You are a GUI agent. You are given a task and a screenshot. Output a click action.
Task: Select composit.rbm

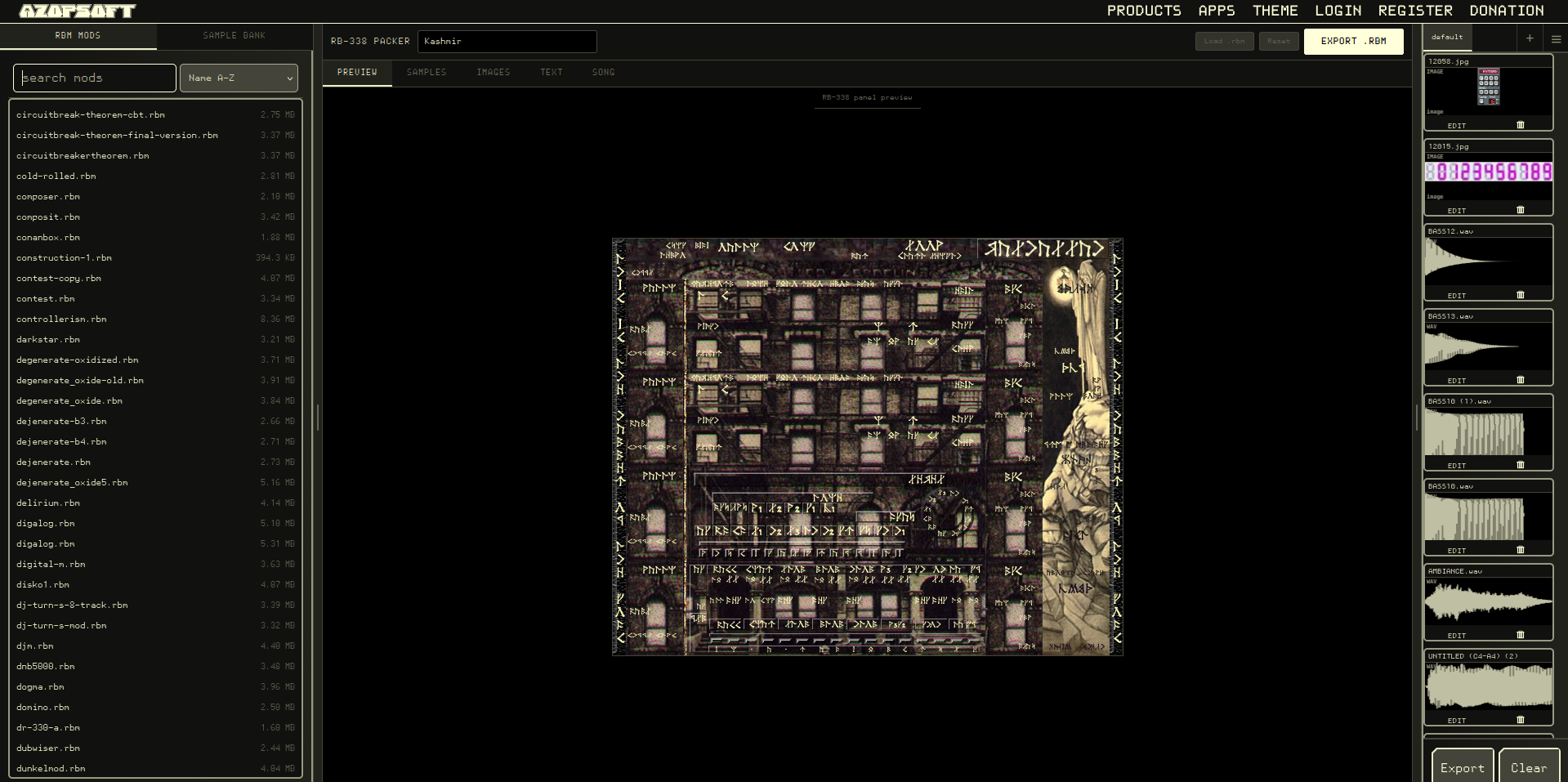[155, 217]
